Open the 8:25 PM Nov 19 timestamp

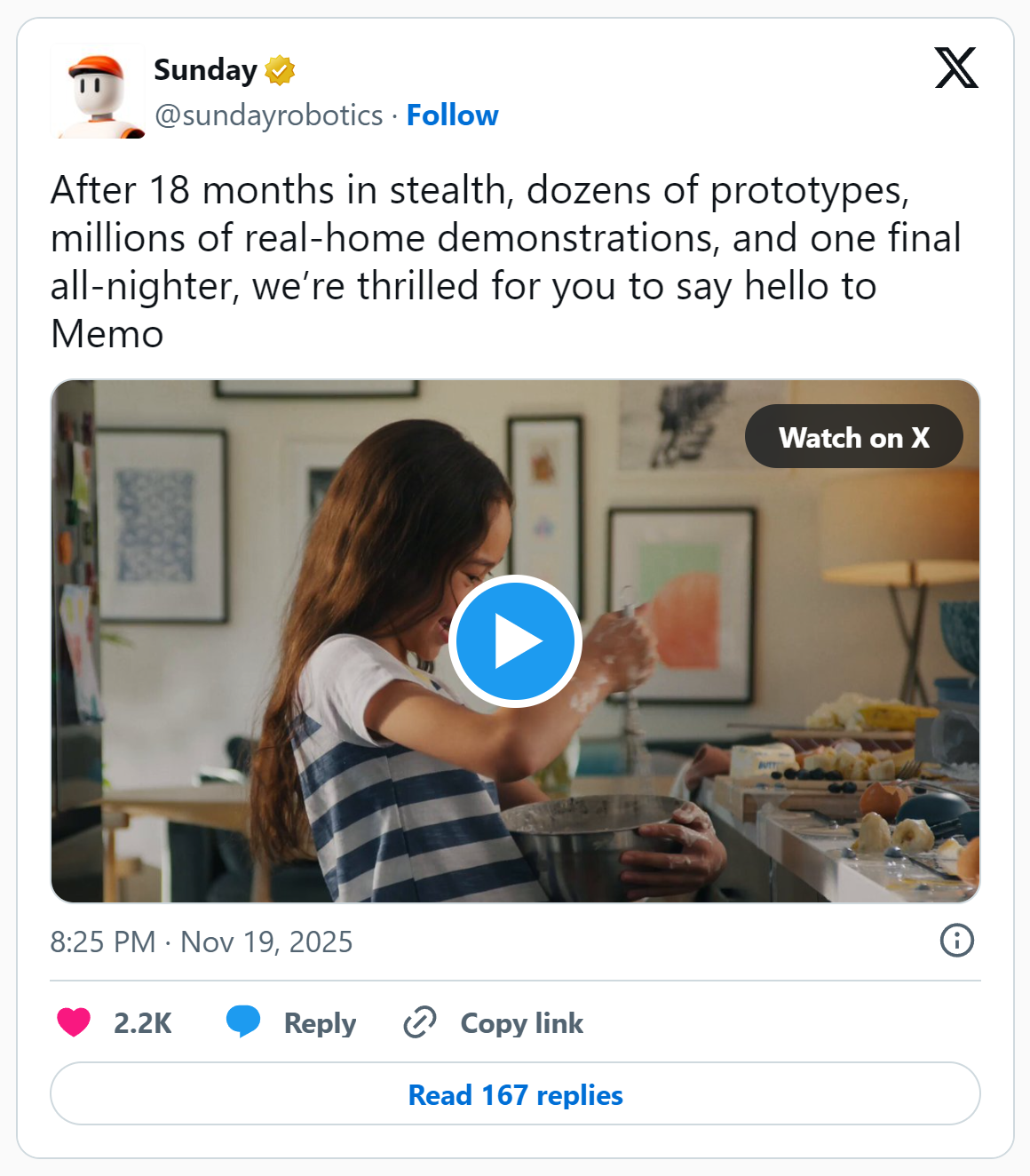pyautogui.click(x=202, y=942)
